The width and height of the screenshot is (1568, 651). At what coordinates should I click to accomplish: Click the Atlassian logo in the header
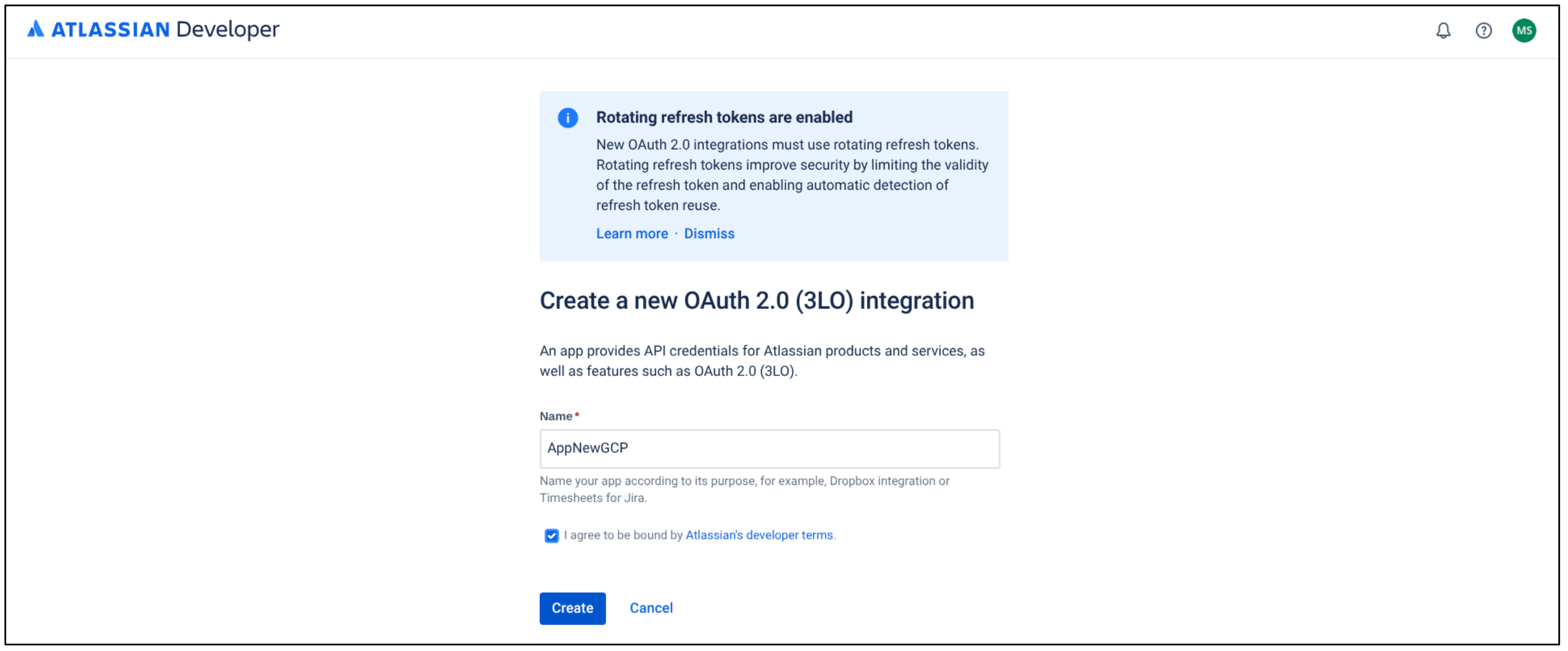[x=36, y=29]
